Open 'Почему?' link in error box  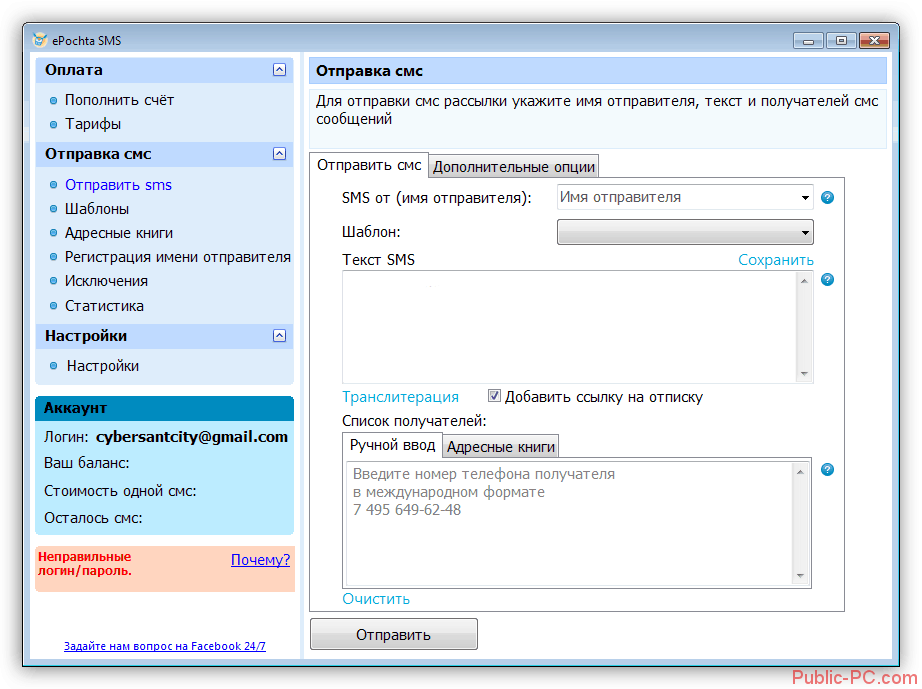[260, 560]
